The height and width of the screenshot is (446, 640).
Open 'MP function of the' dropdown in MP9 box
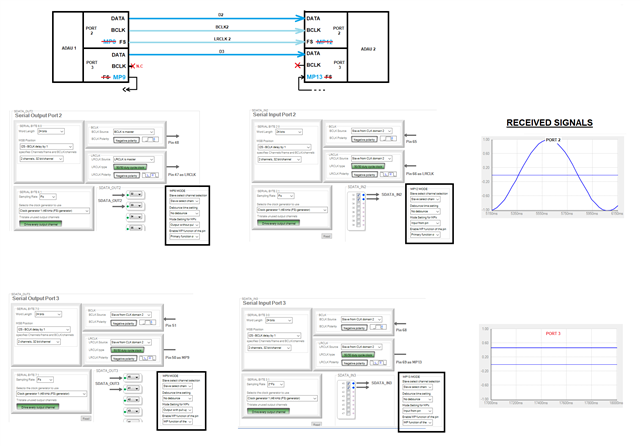[x=178, y=422]
